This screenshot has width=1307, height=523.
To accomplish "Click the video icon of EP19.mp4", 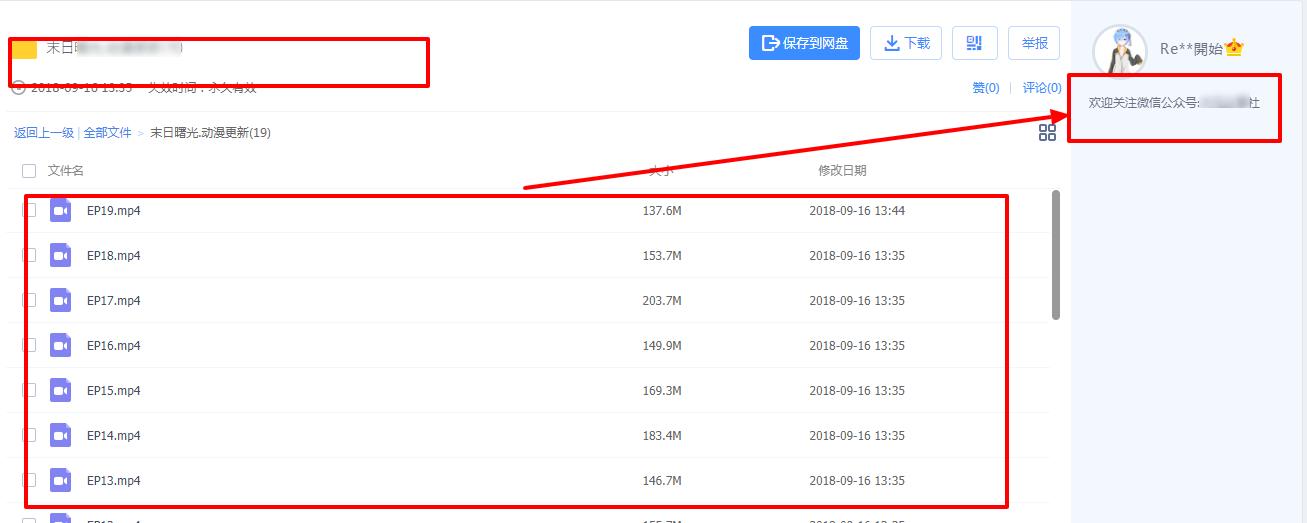I will (x=61, y=210).
